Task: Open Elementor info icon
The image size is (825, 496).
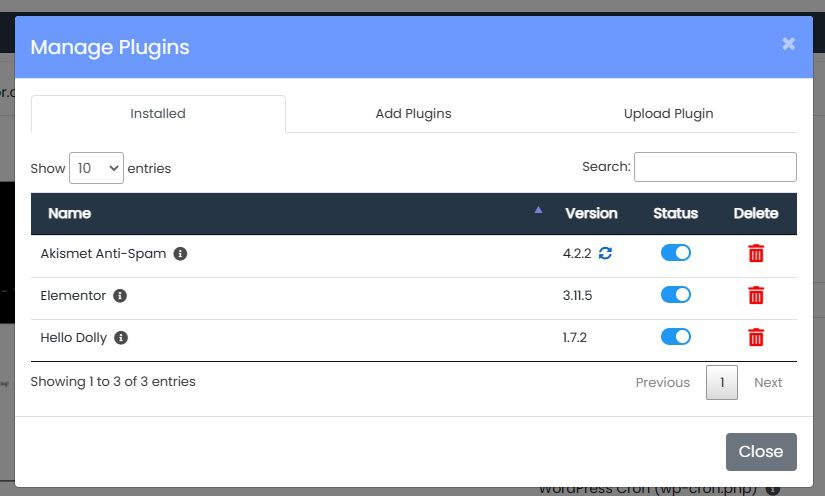Action: (120, 296)
